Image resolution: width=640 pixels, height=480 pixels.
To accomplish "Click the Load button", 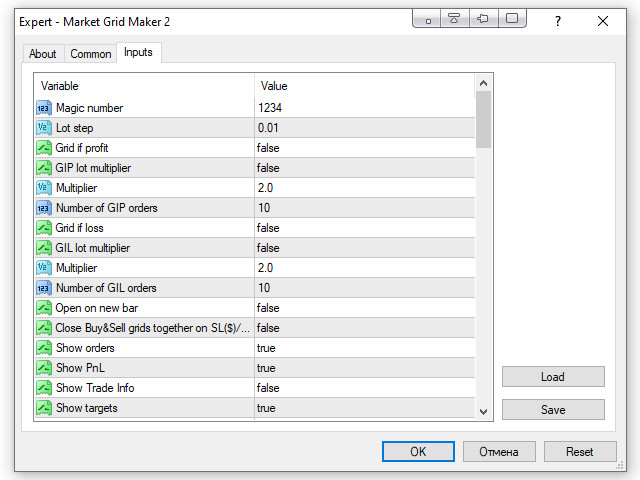I will click(x=553, y=377).
